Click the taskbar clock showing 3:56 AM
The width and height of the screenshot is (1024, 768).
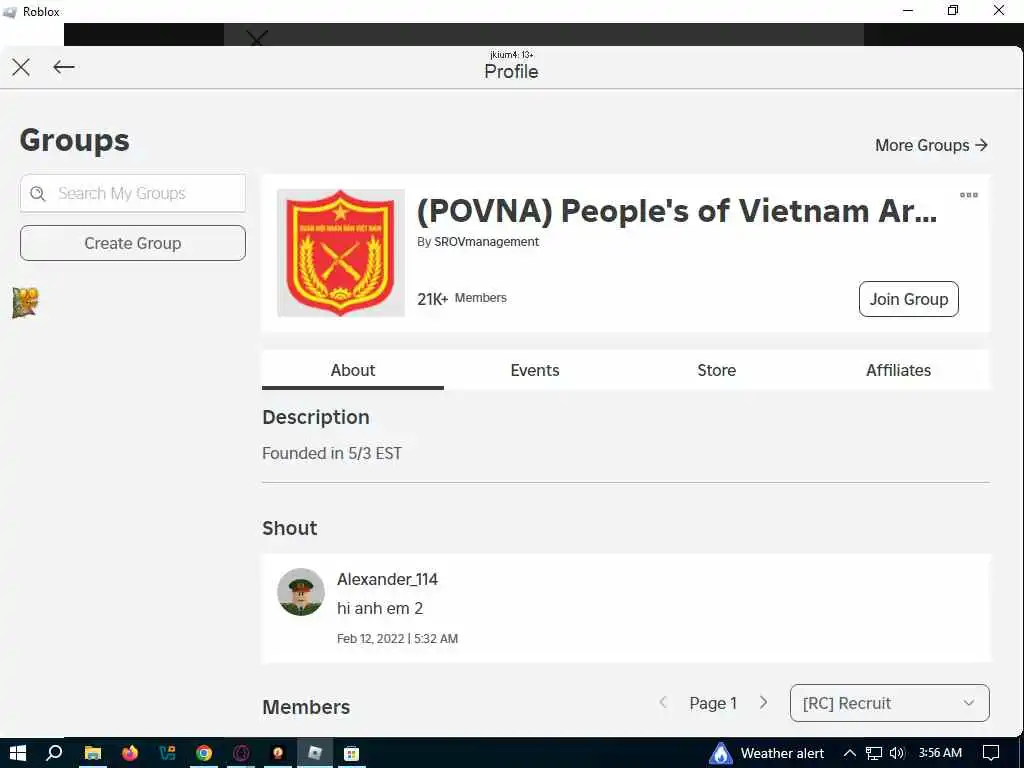940,753
